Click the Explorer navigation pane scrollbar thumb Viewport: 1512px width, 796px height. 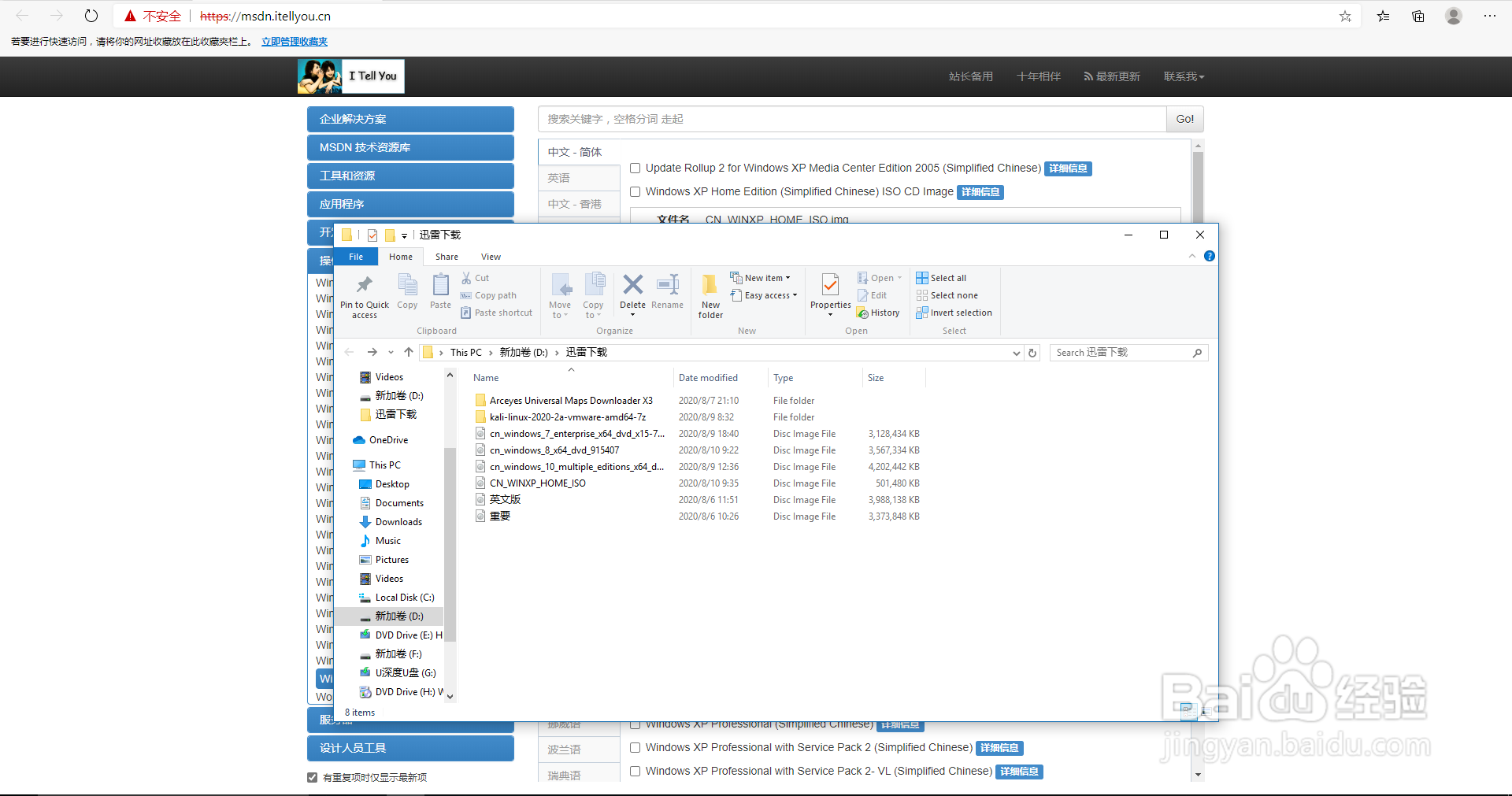click(450, 543)
